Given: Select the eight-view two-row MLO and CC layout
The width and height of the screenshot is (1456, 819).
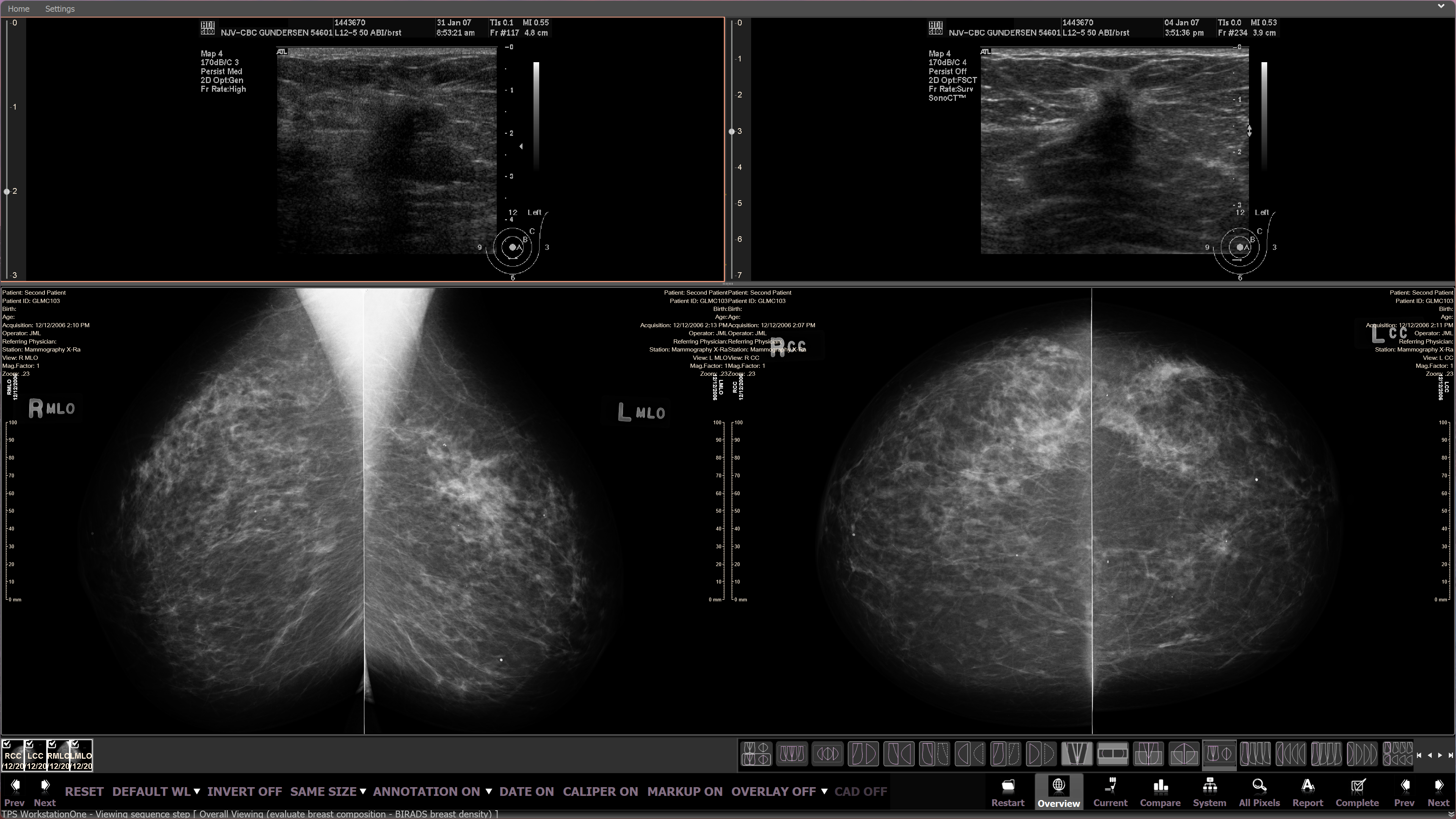Looking at the screenshot, I should click(x=756, y=753).
